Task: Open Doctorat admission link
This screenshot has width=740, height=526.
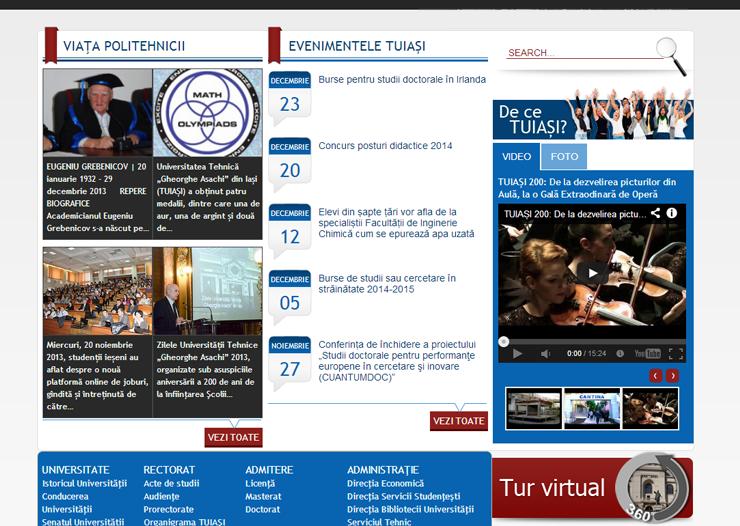Action: coord(262,509)
